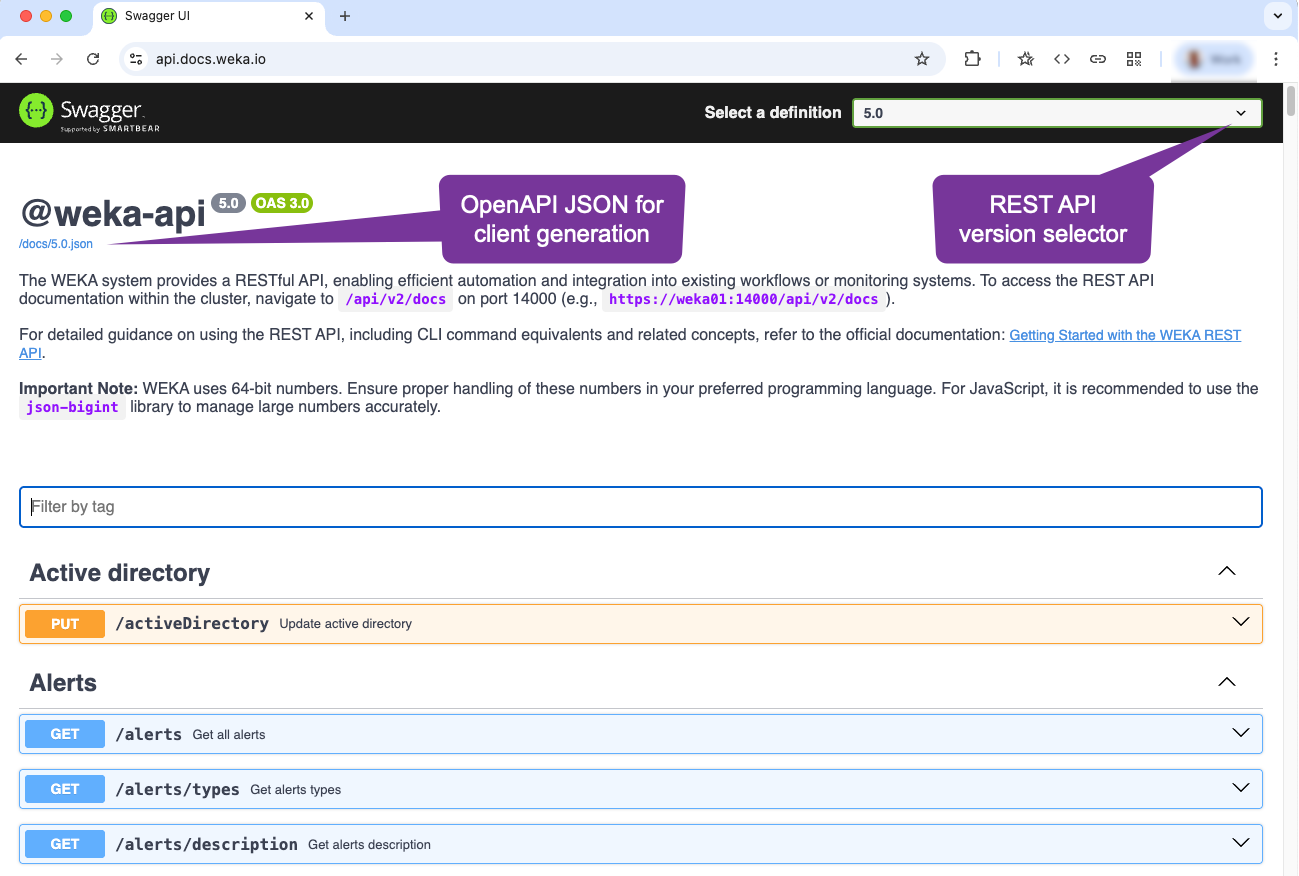1299x876 pixels.
Task: Click the code brackets icon in toolbar
Action: 1062,59
